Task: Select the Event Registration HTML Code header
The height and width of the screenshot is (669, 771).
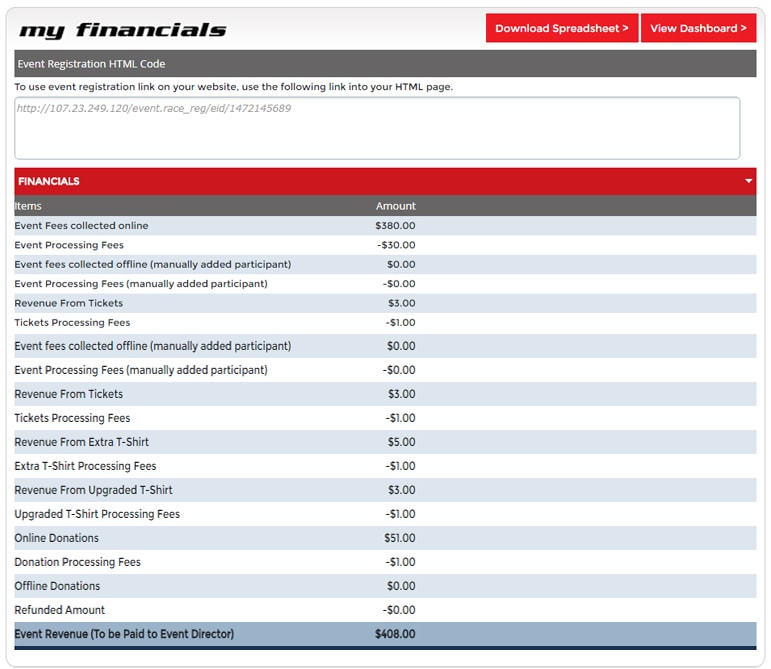Action: 92,64
